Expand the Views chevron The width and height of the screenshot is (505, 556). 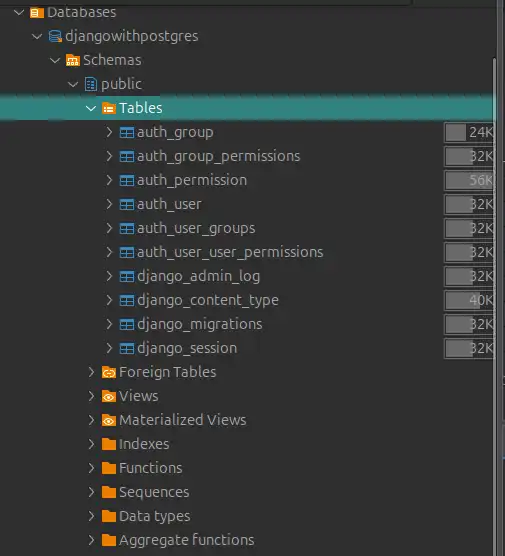pos(91,396)
